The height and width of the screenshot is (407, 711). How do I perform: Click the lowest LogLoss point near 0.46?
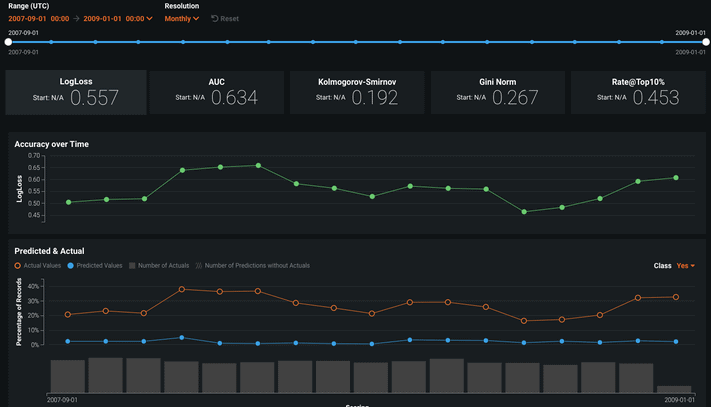pos(524,212)
